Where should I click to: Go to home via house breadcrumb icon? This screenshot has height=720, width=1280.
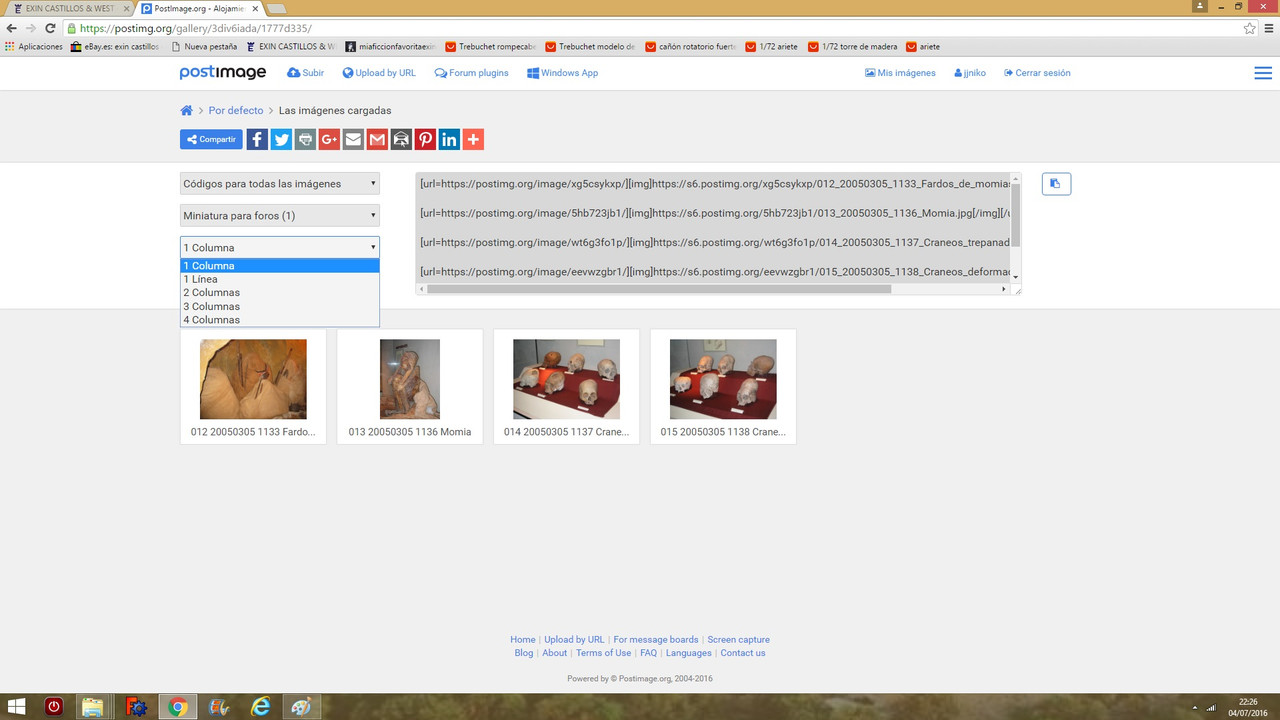click(186, 111)
